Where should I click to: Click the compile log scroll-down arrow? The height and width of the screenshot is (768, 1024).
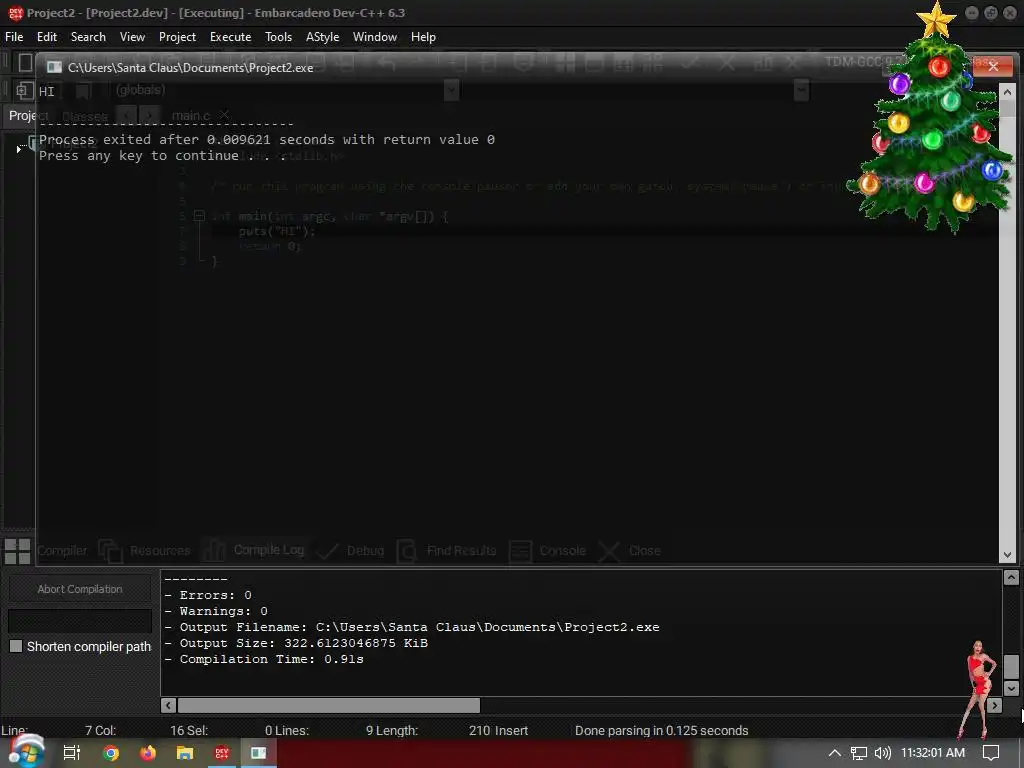click(x=1011, y=688)
